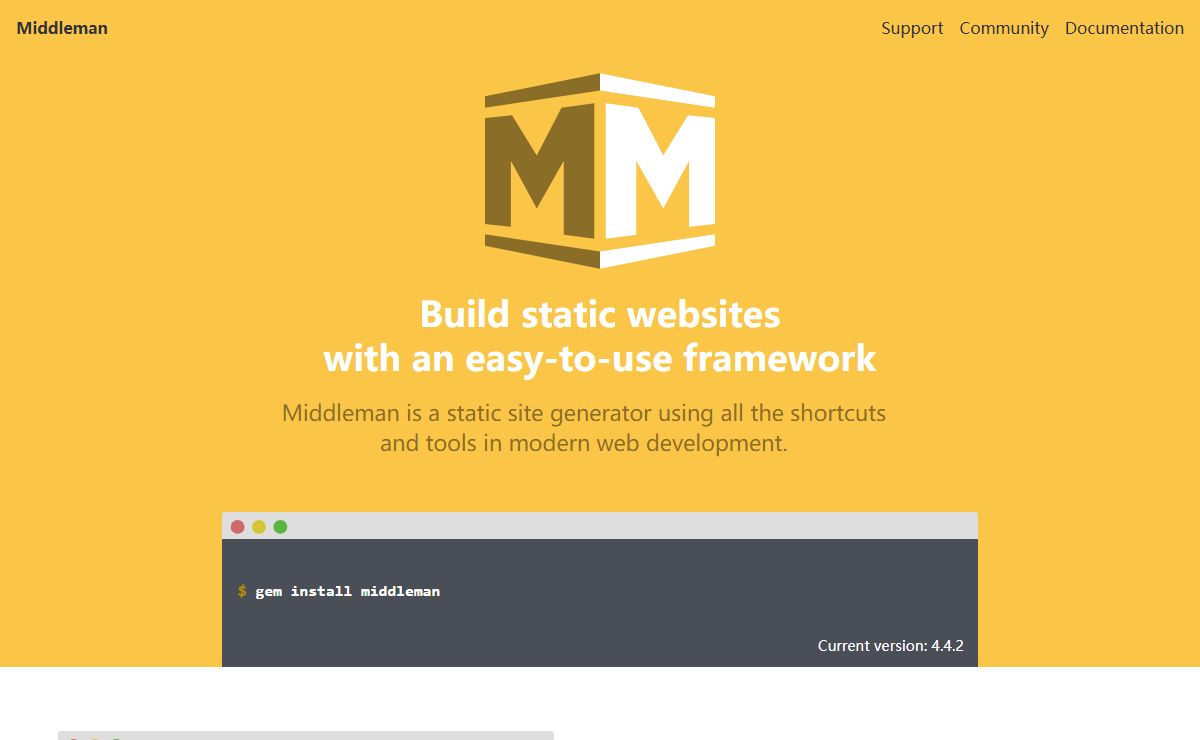The width and height of the screenshot is (1200, 740).
Task: Click the red dot in terminal window
Action: point(238,527)
